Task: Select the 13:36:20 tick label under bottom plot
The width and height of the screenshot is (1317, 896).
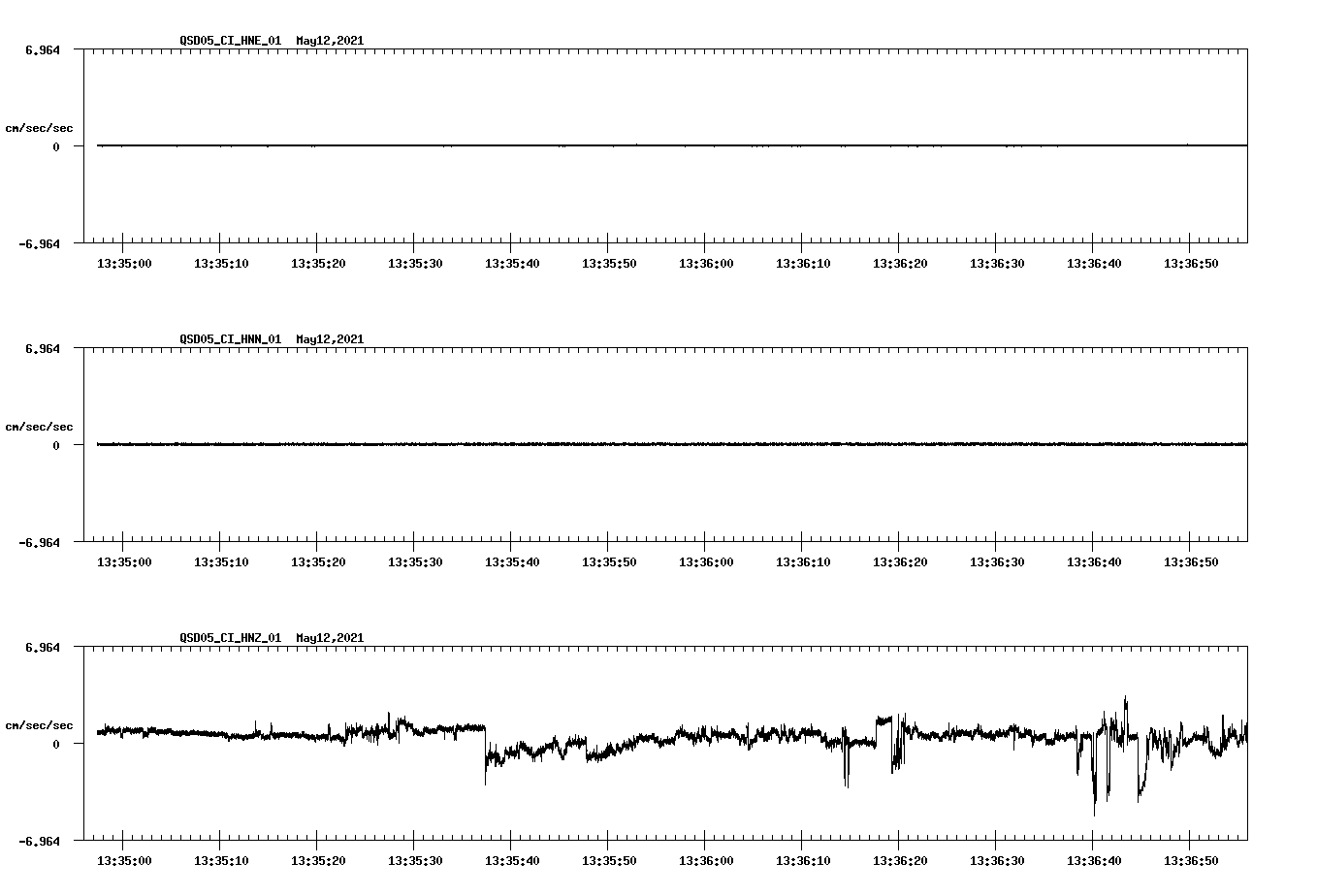Action: [900, 859]
